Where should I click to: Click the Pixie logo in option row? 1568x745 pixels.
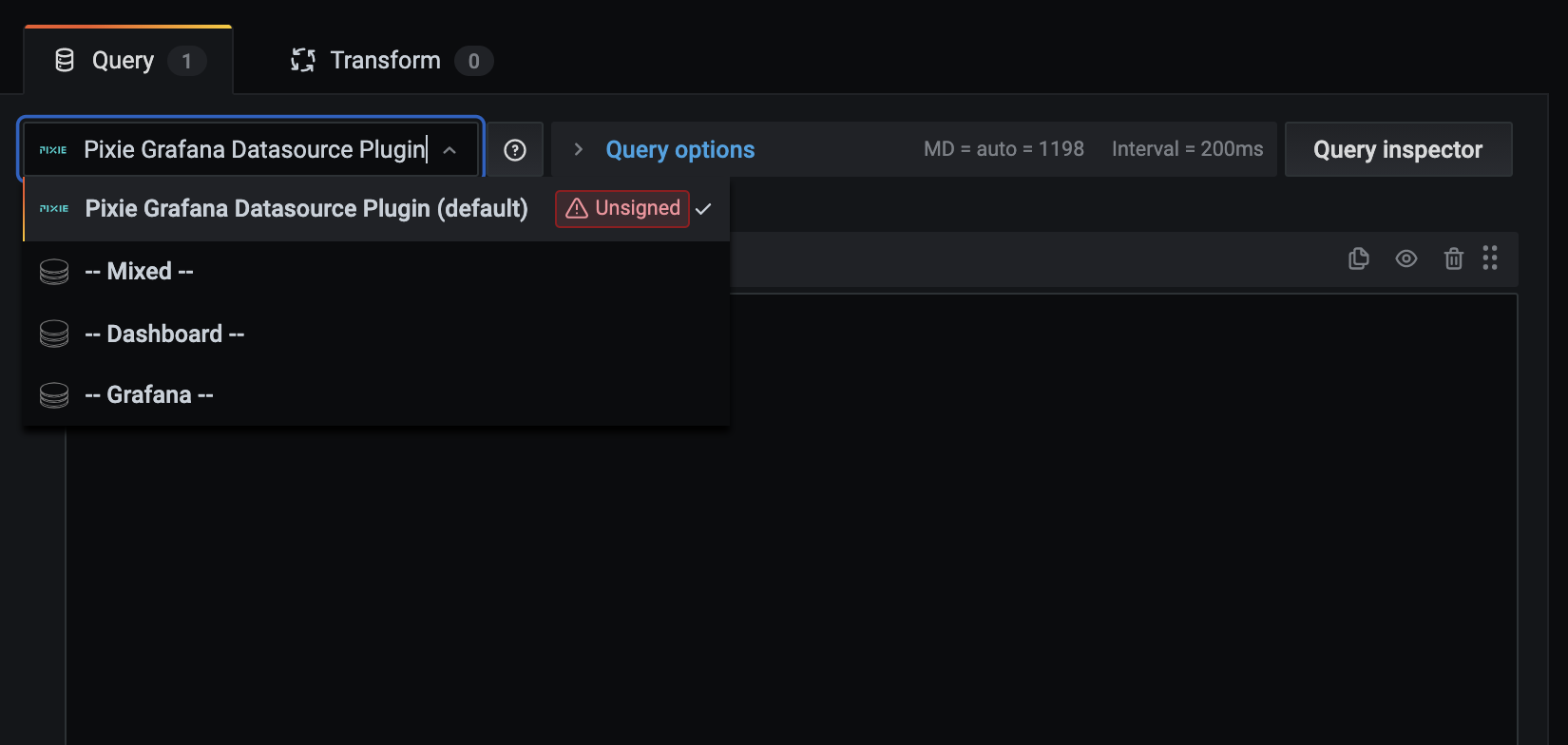[x=54, y=208]
